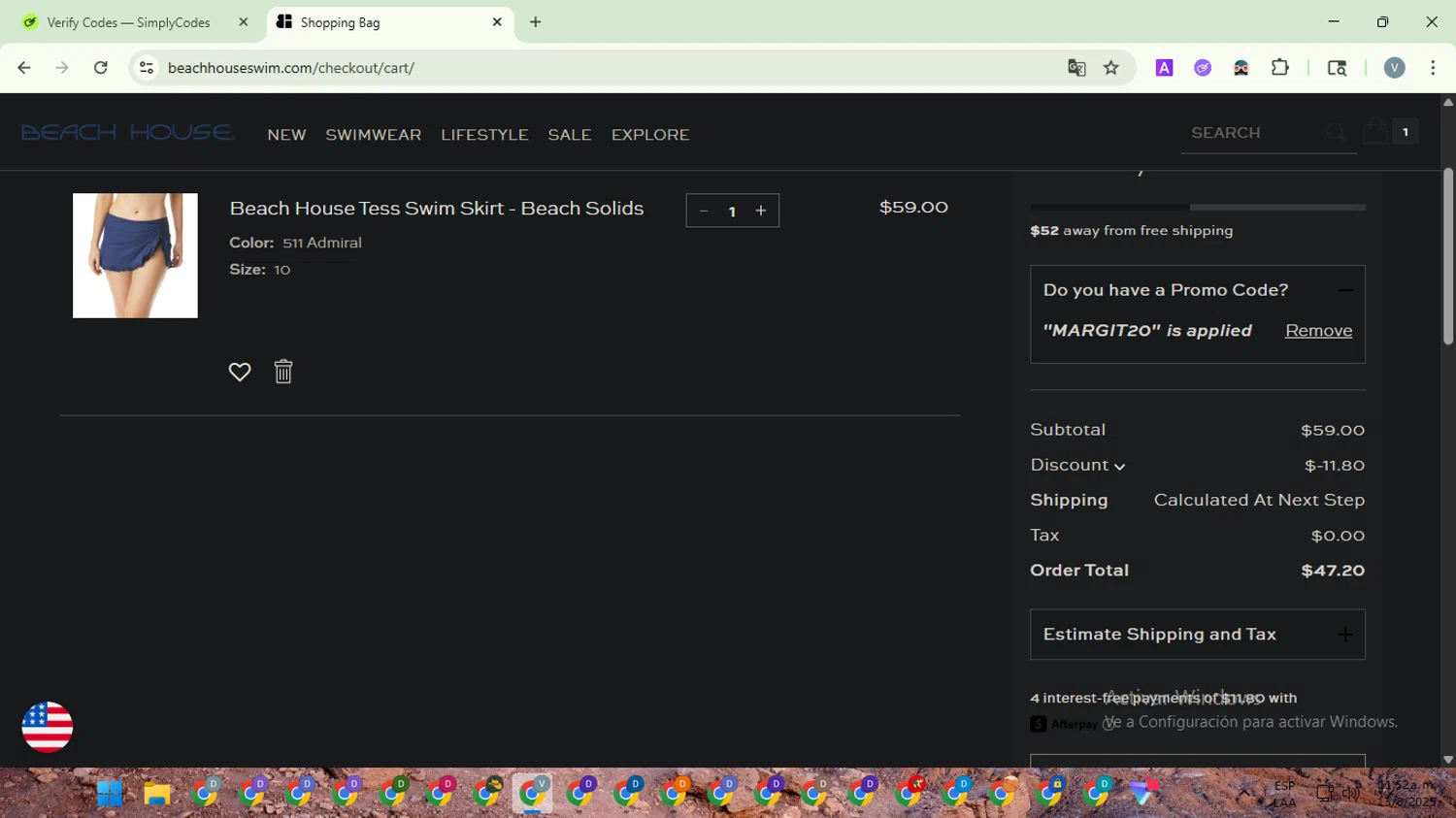Click the cart item count badge
This screenshot has width=1456, height=818.
(1405, 132)
